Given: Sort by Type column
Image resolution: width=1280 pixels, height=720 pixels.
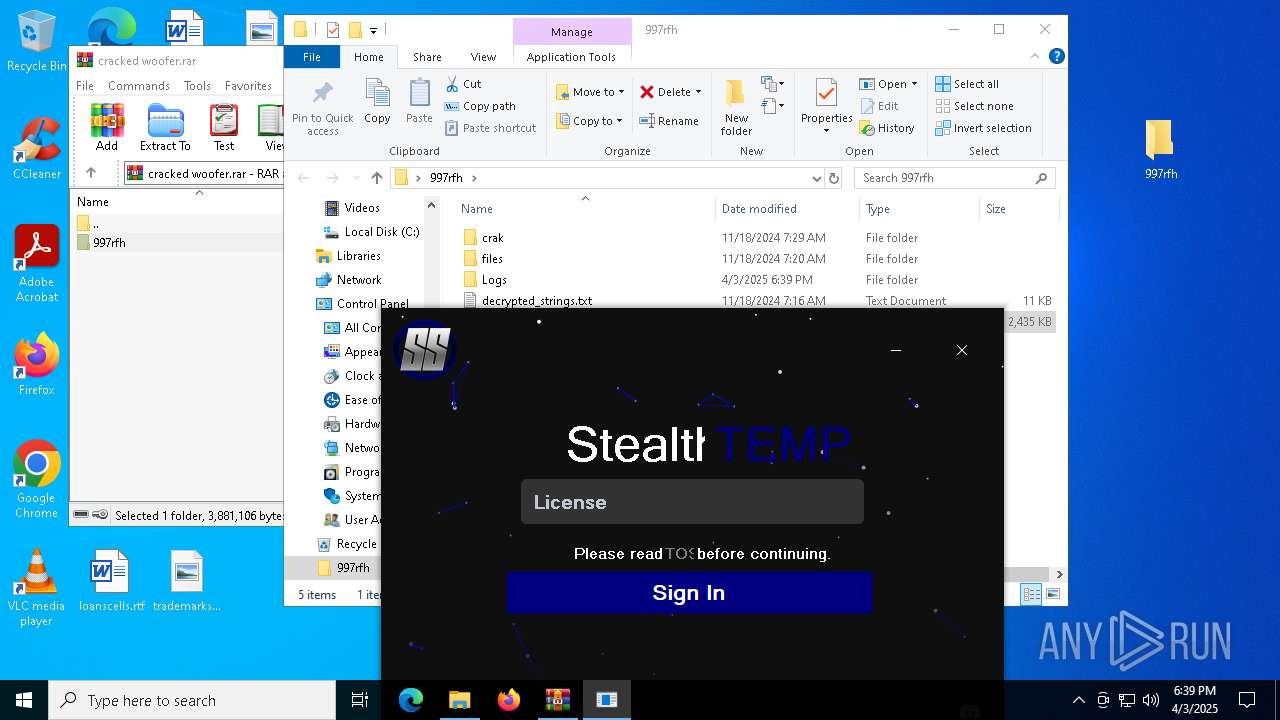Looking at the screenshot, I should coord(918,209).
